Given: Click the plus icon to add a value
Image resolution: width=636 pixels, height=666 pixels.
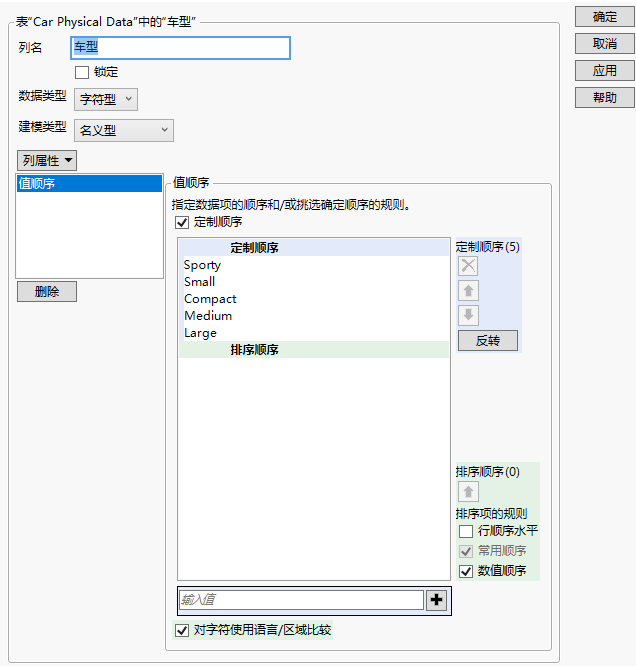Looking at the screenshot, I should pyautogui.click(x=436, y=600).
